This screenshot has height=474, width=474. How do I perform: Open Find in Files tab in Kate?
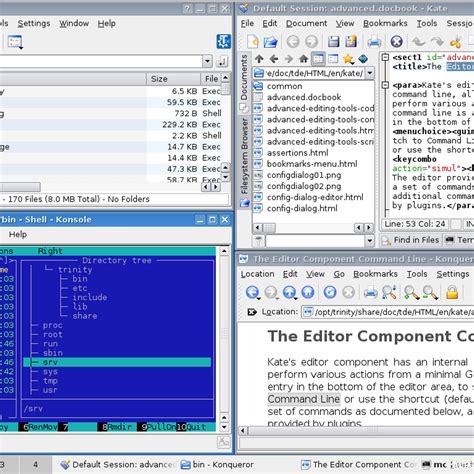coord(411,240)
